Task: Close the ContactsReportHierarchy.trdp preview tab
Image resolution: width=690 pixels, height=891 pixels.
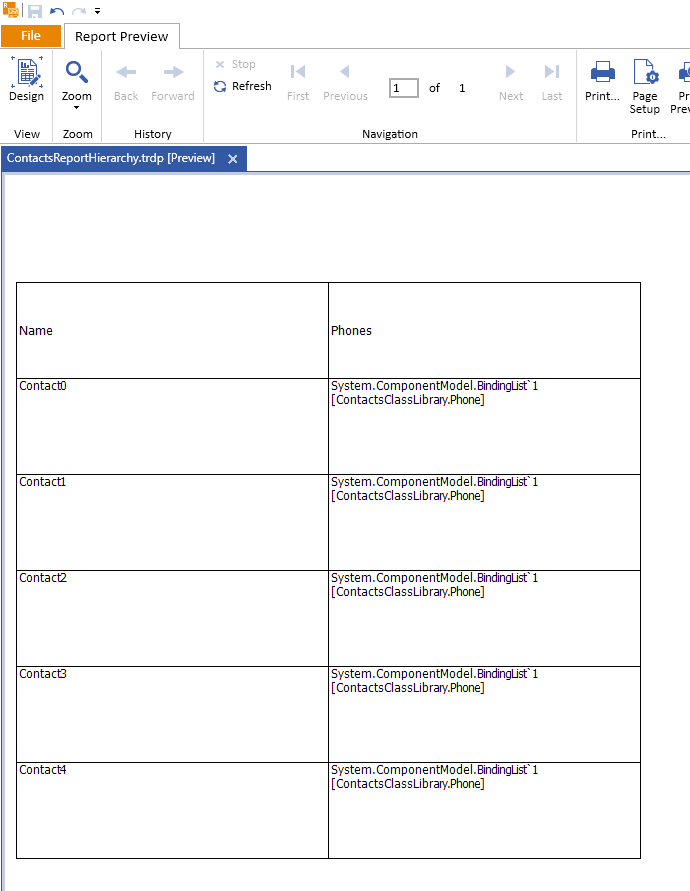Action: [232, 159]
